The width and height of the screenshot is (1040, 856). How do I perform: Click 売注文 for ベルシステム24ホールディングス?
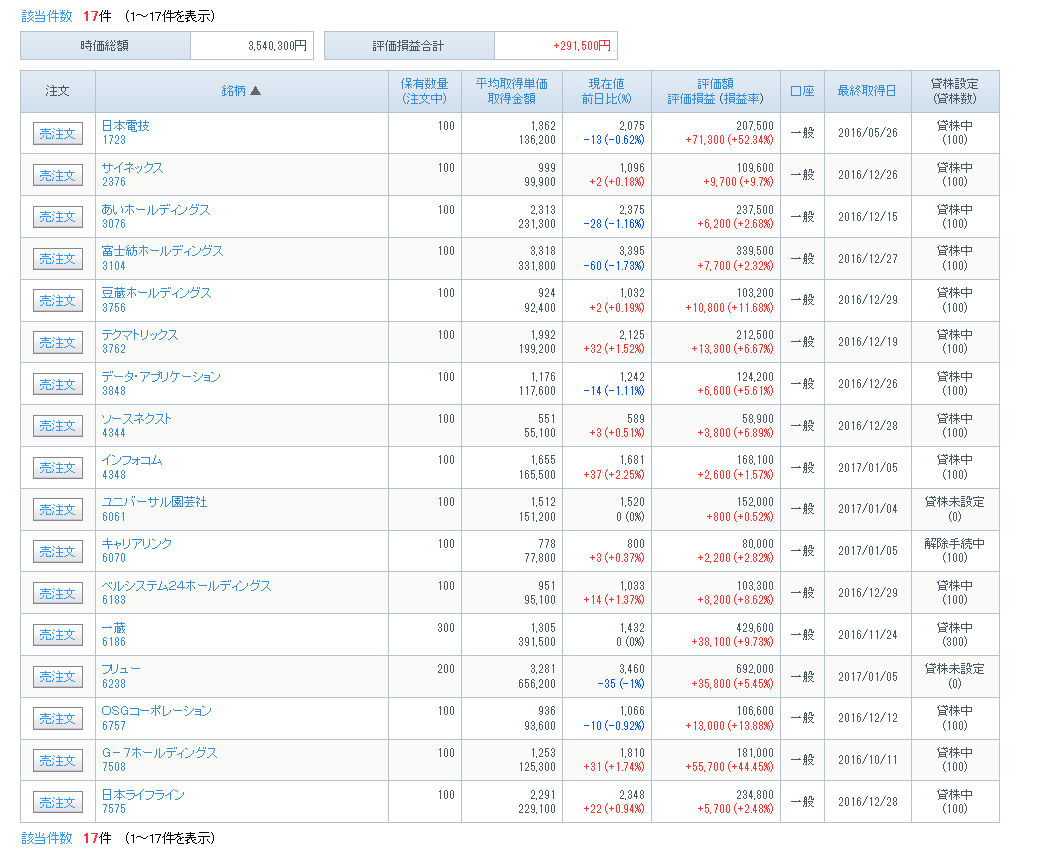pyautogui.click(x=58, y=593)
